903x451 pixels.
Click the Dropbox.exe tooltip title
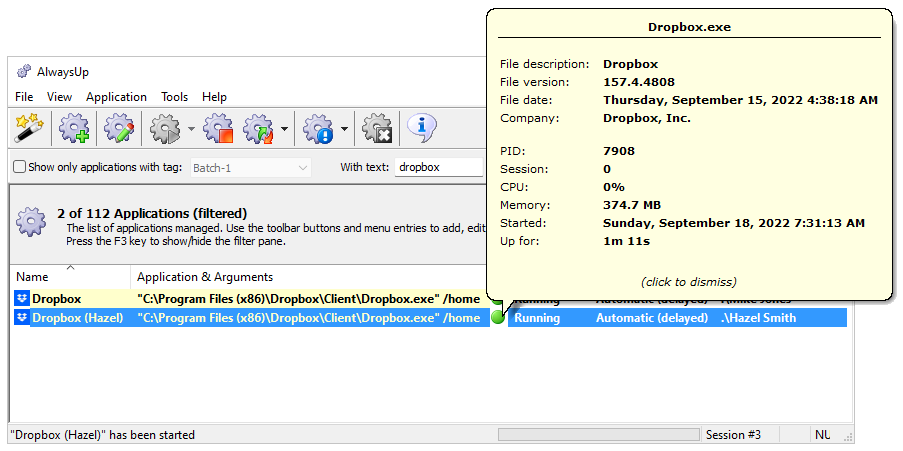tap(689, 26)
